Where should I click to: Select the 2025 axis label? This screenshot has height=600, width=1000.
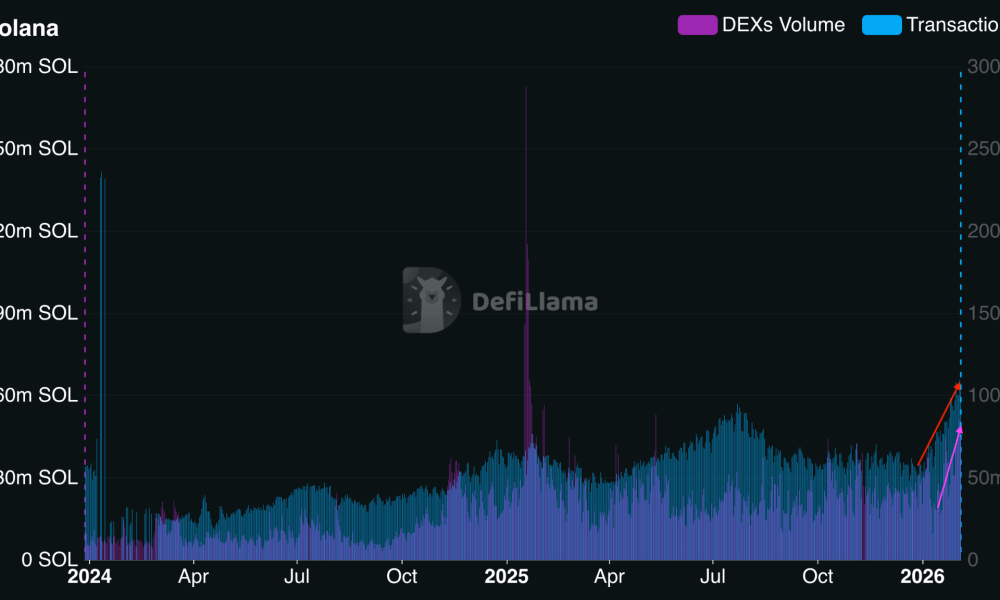(508, 576)
